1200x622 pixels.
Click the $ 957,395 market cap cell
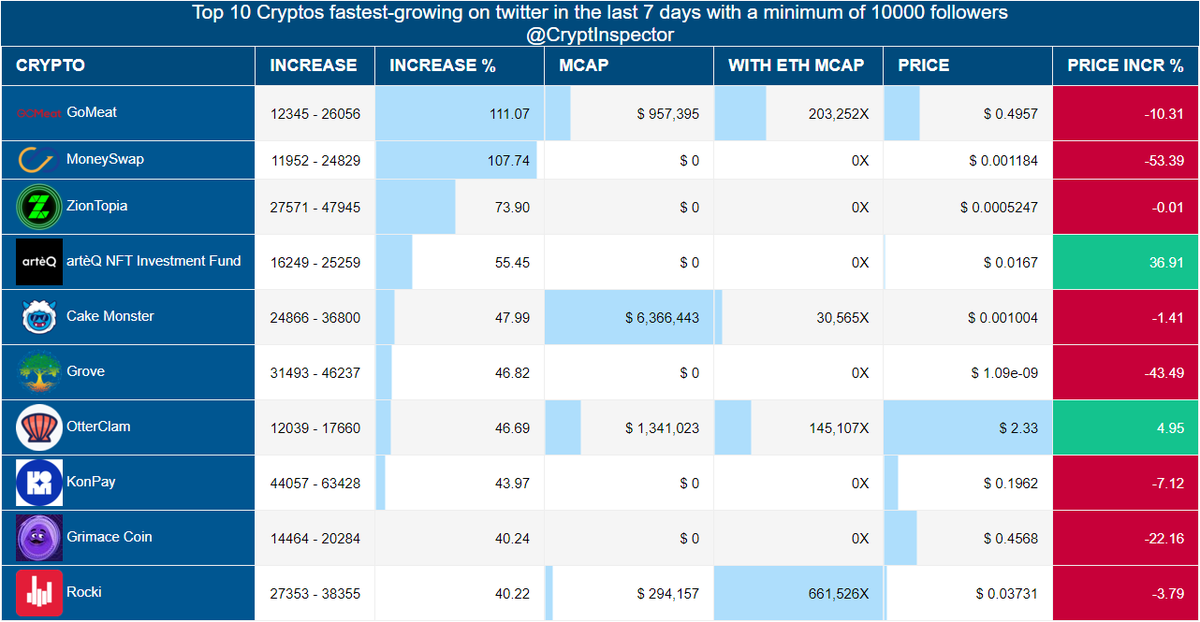(x=629, y=113)
